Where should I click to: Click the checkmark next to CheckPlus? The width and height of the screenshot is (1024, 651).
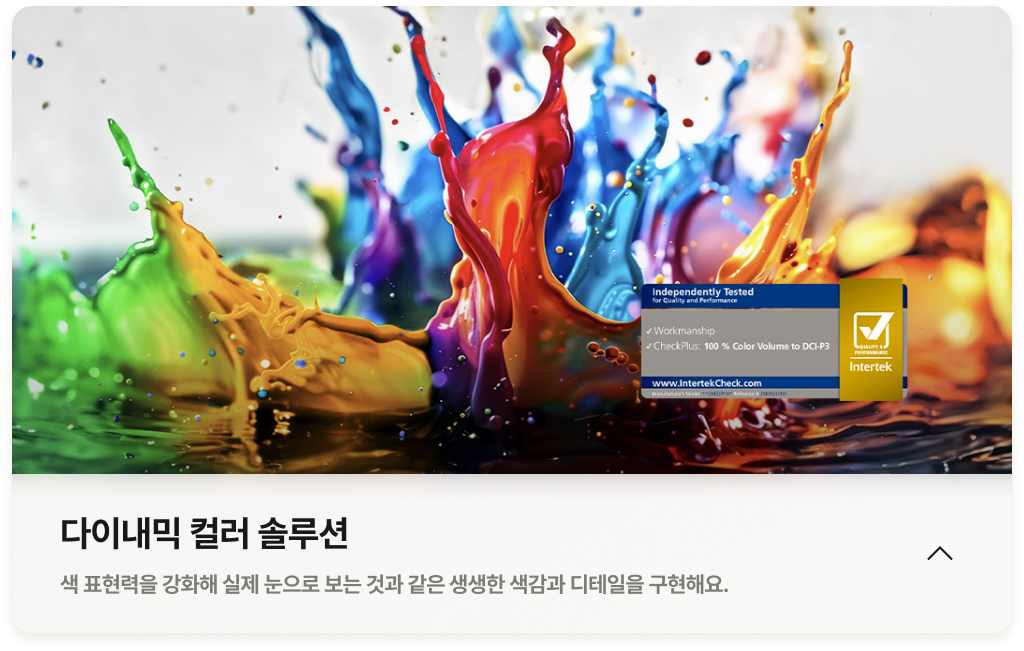point(649,346)
